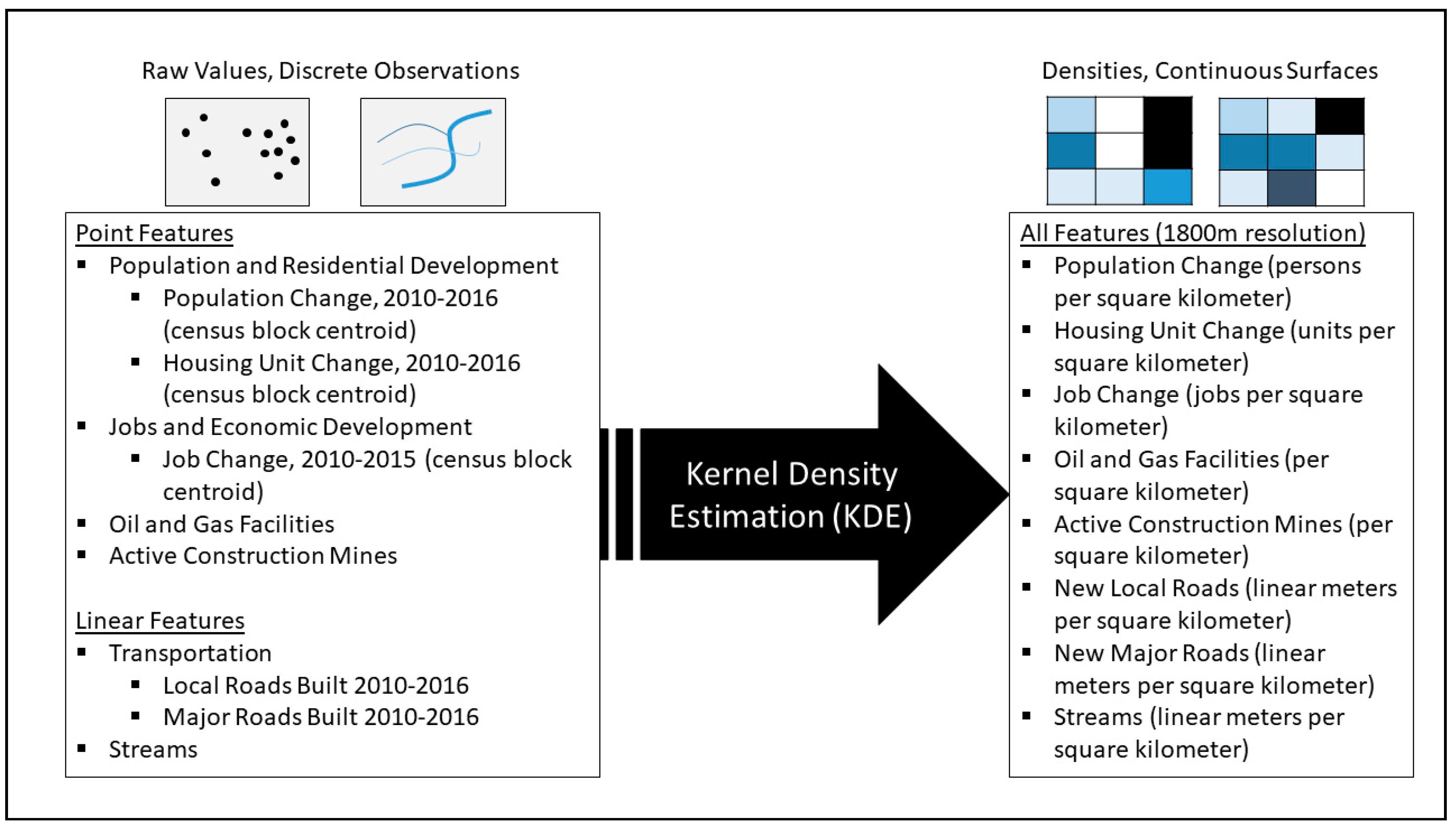The image size is (1456, 826).
Task: Click the right density grid image
Action: click(1291, 151)
